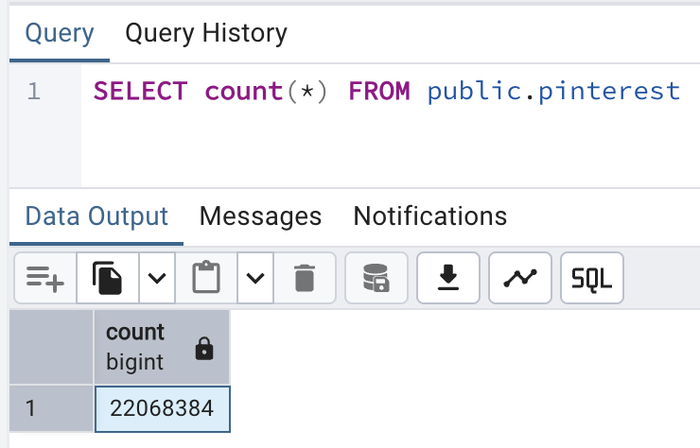Click Save Data Changes database icon
Screen dimensions: 700x448
[x=376, y=277]
